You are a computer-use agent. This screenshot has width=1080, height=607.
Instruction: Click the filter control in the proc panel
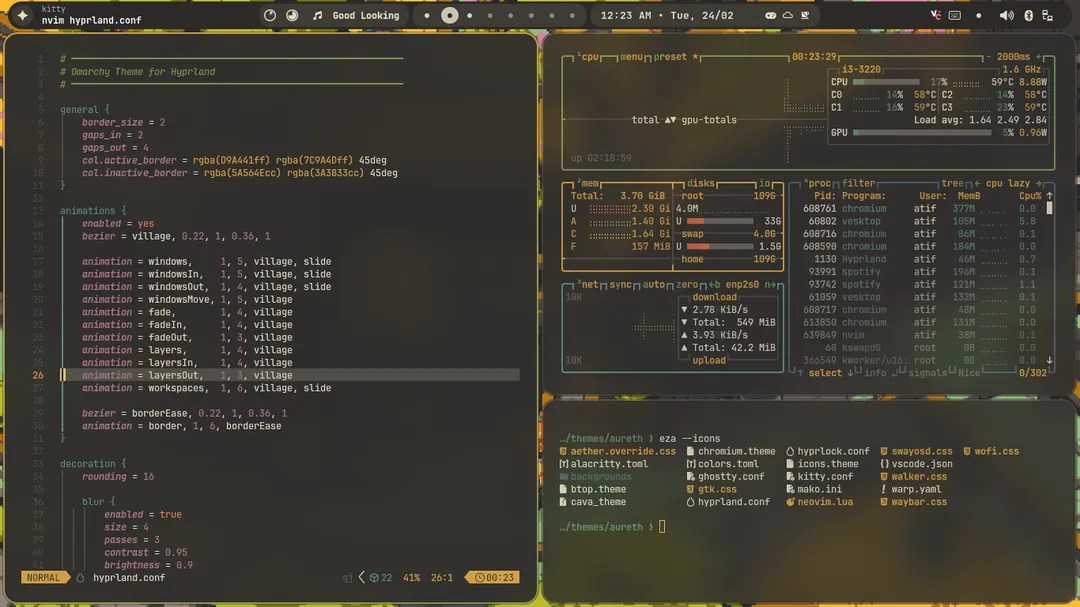(x=859, y=183)
